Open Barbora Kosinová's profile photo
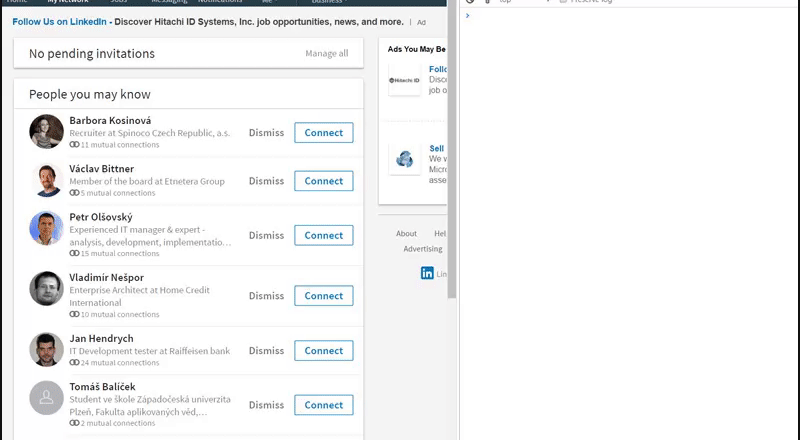The height and width of the screenshot is (440, 800). [x=46, y=131]
